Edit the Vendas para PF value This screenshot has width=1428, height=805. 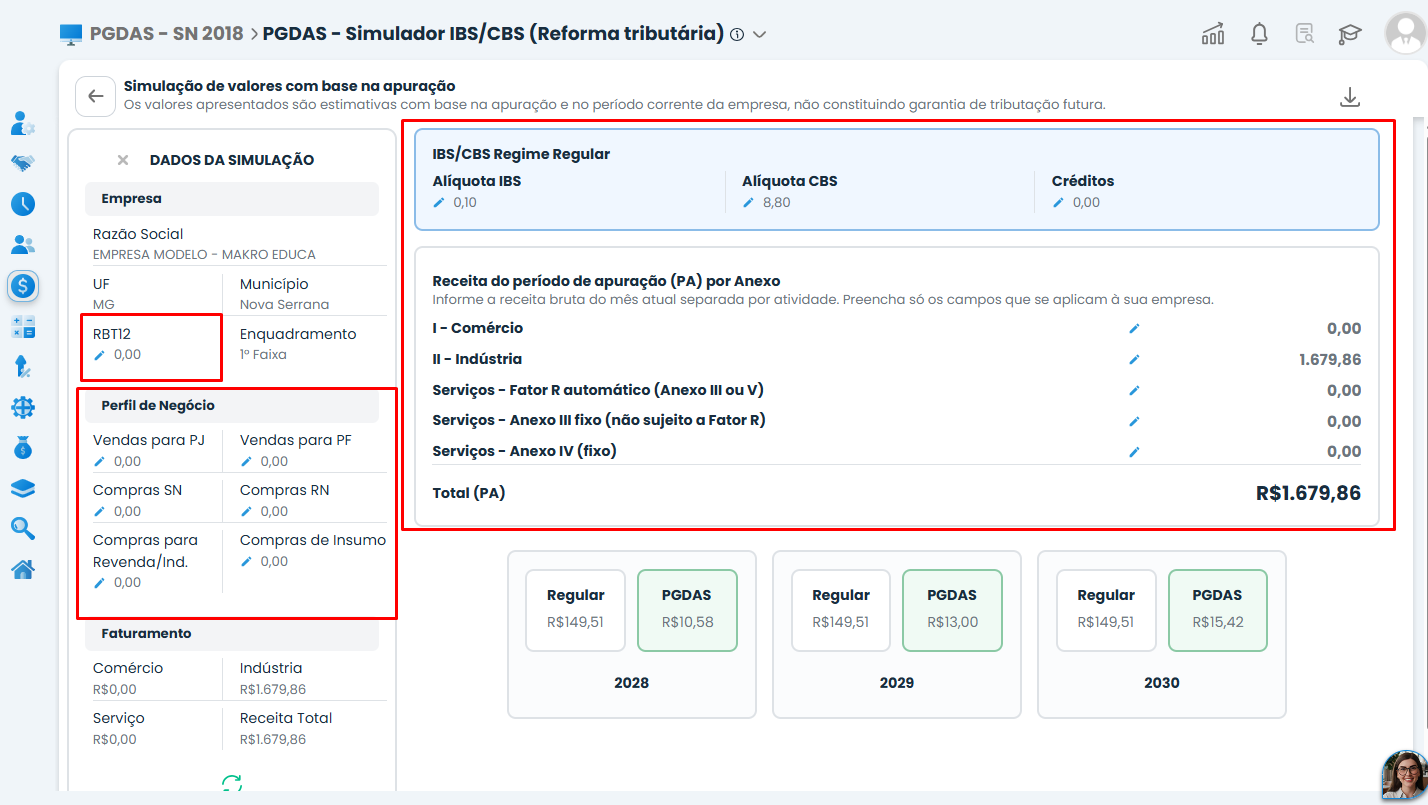point(246,461)
